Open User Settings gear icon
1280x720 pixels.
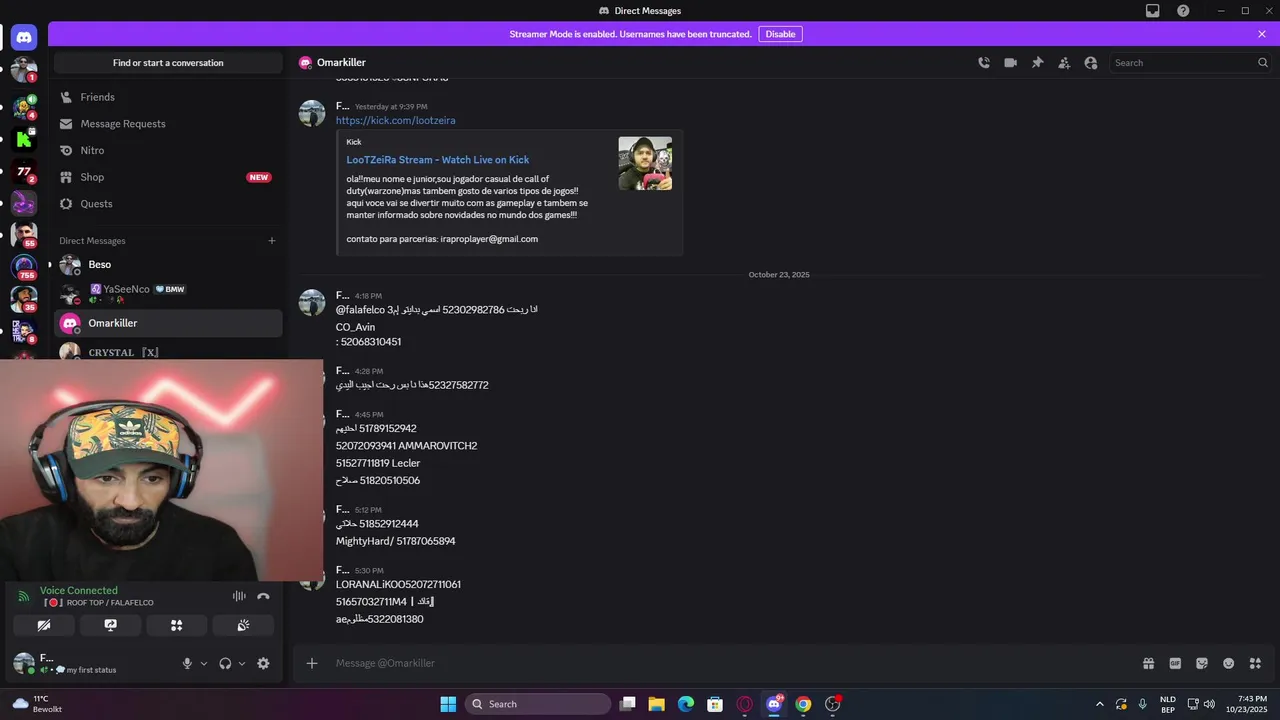[x=263, y=663]
